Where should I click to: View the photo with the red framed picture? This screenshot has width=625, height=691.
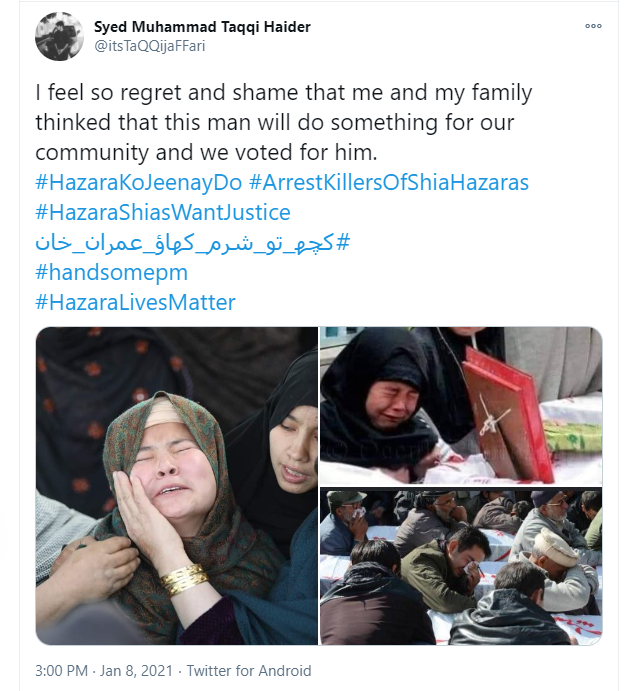(x=461, y=406)
